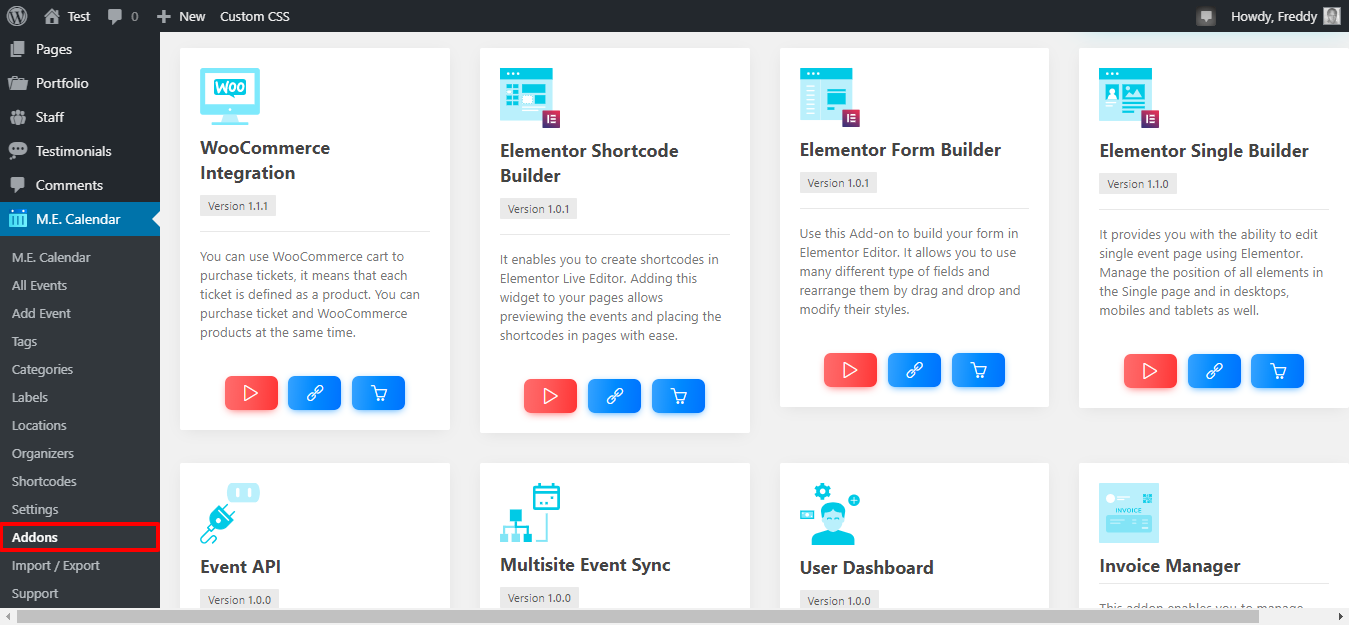
Task: Click the notification icon near Howdy
Action: [1206, 16]
